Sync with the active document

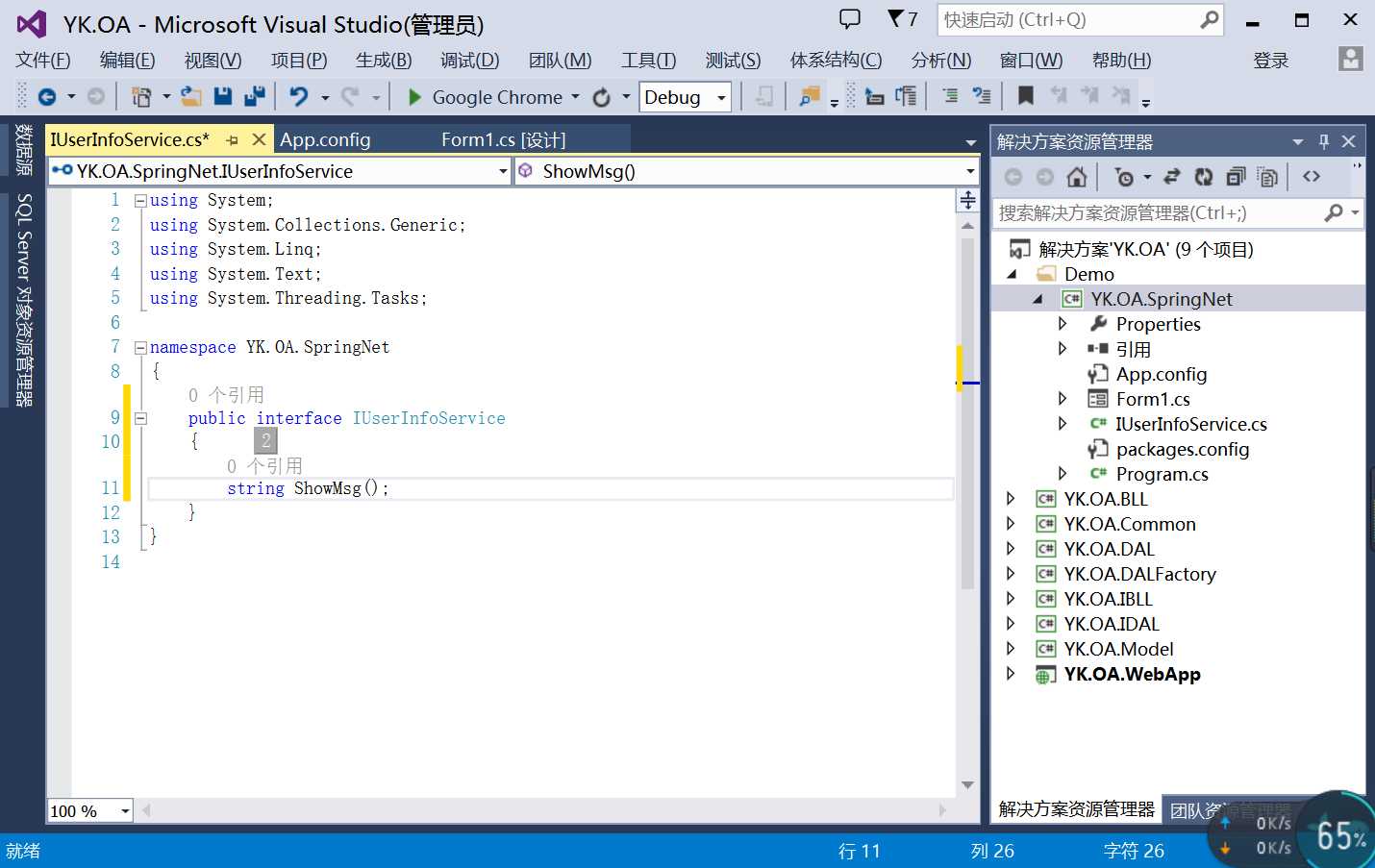click(x=1171, y=177)
